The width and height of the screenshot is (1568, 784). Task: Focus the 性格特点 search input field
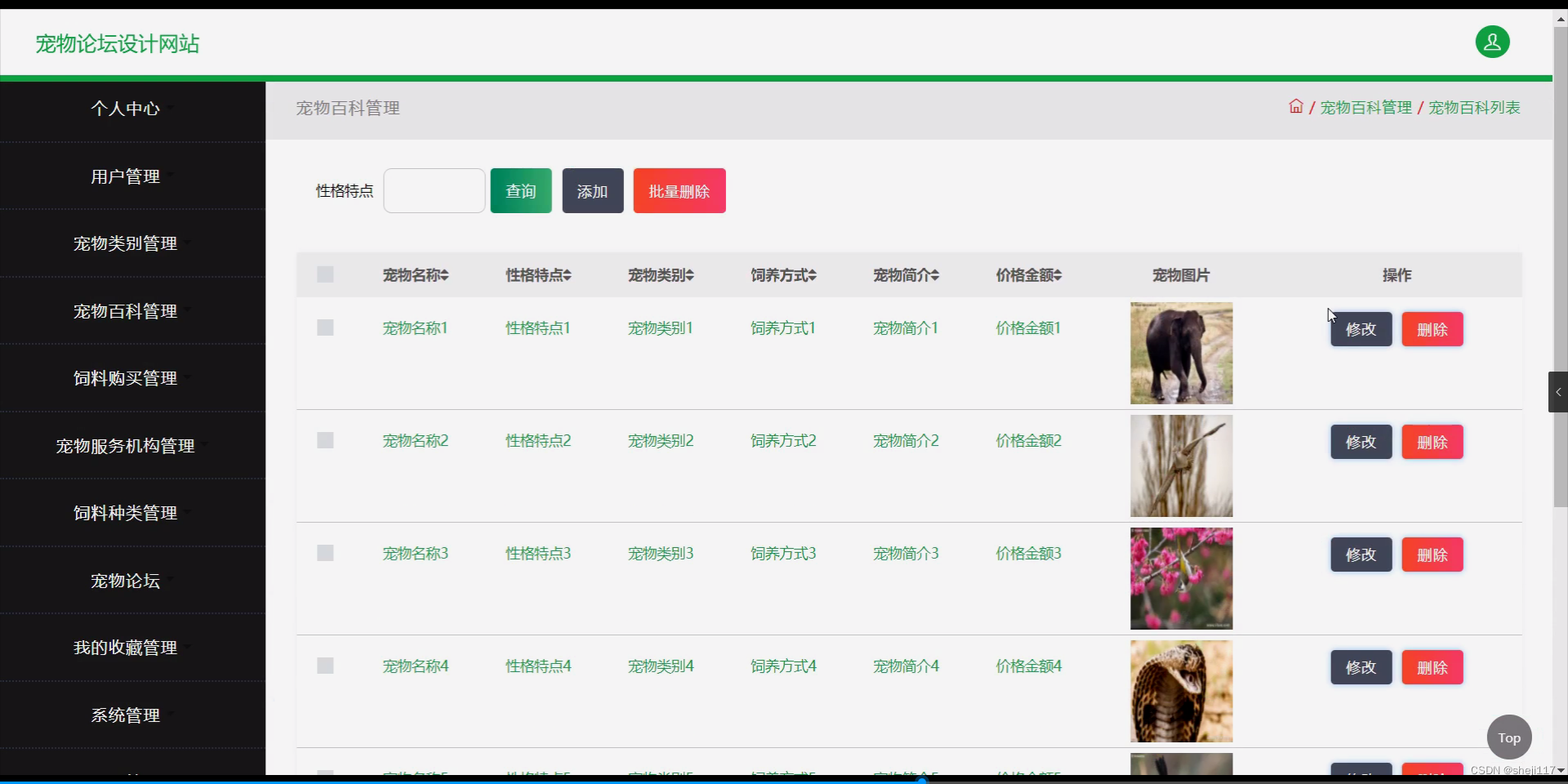point(434,191)
